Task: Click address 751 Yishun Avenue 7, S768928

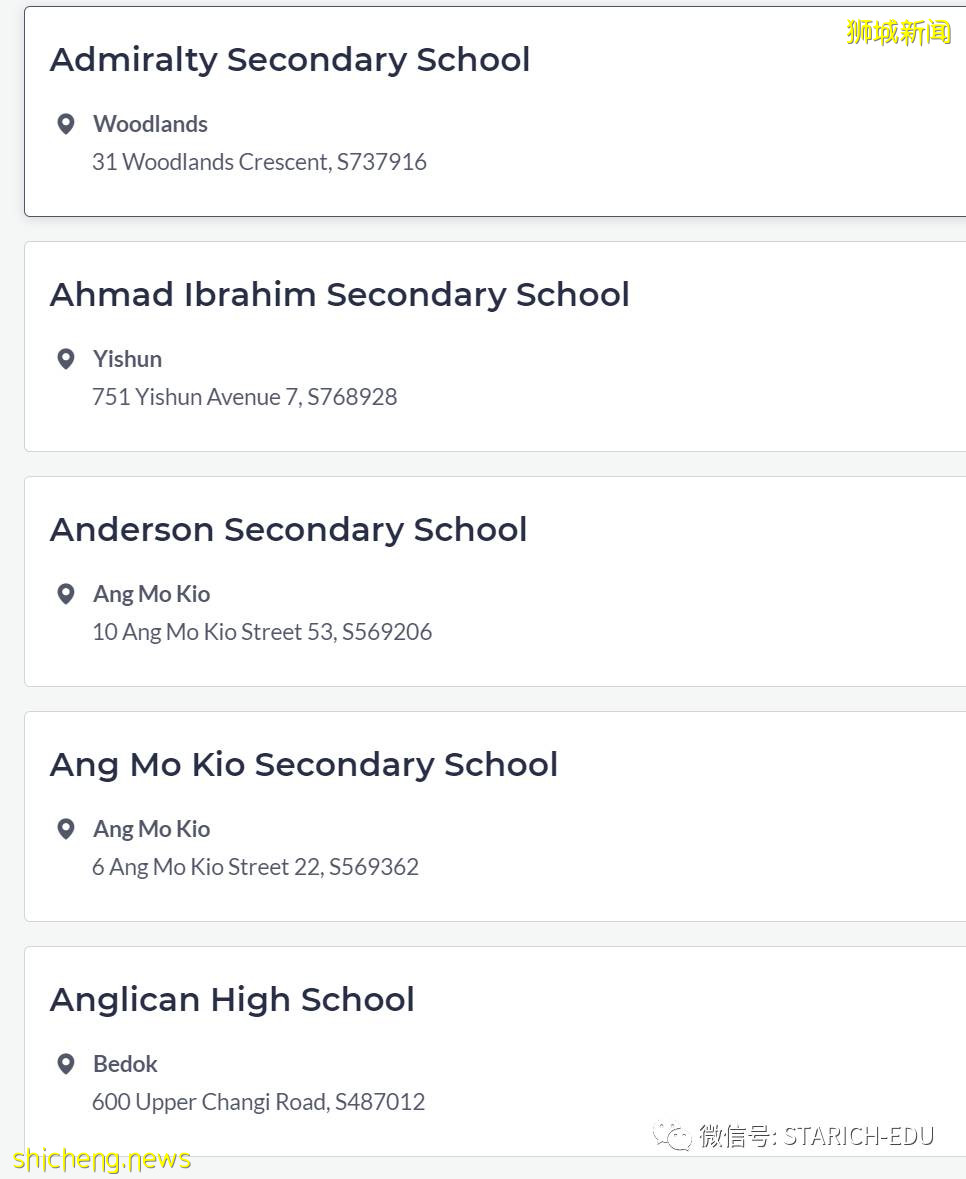Action: point(244,397)
